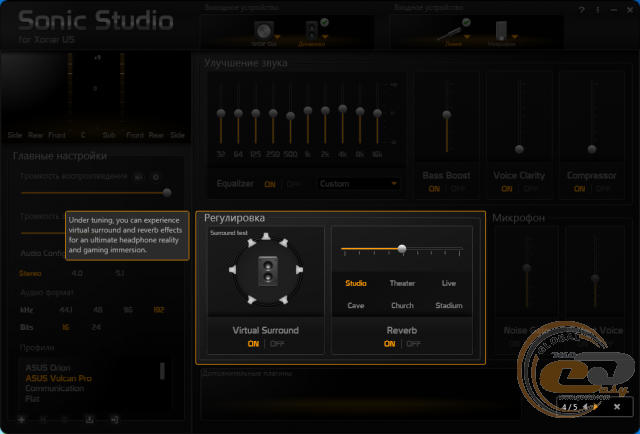The image size is (640, 434).
Task: Turn Virtual Surround OFF
Action: point(277,344)
